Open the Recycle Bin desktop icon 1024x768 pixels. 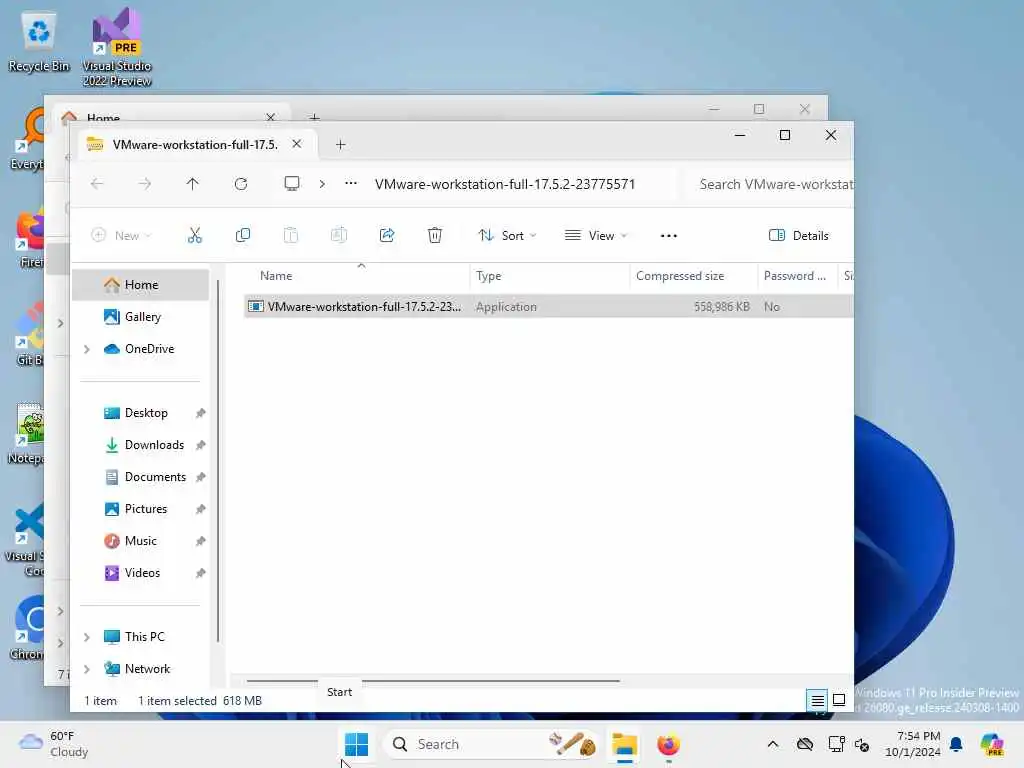pos(39,42)
